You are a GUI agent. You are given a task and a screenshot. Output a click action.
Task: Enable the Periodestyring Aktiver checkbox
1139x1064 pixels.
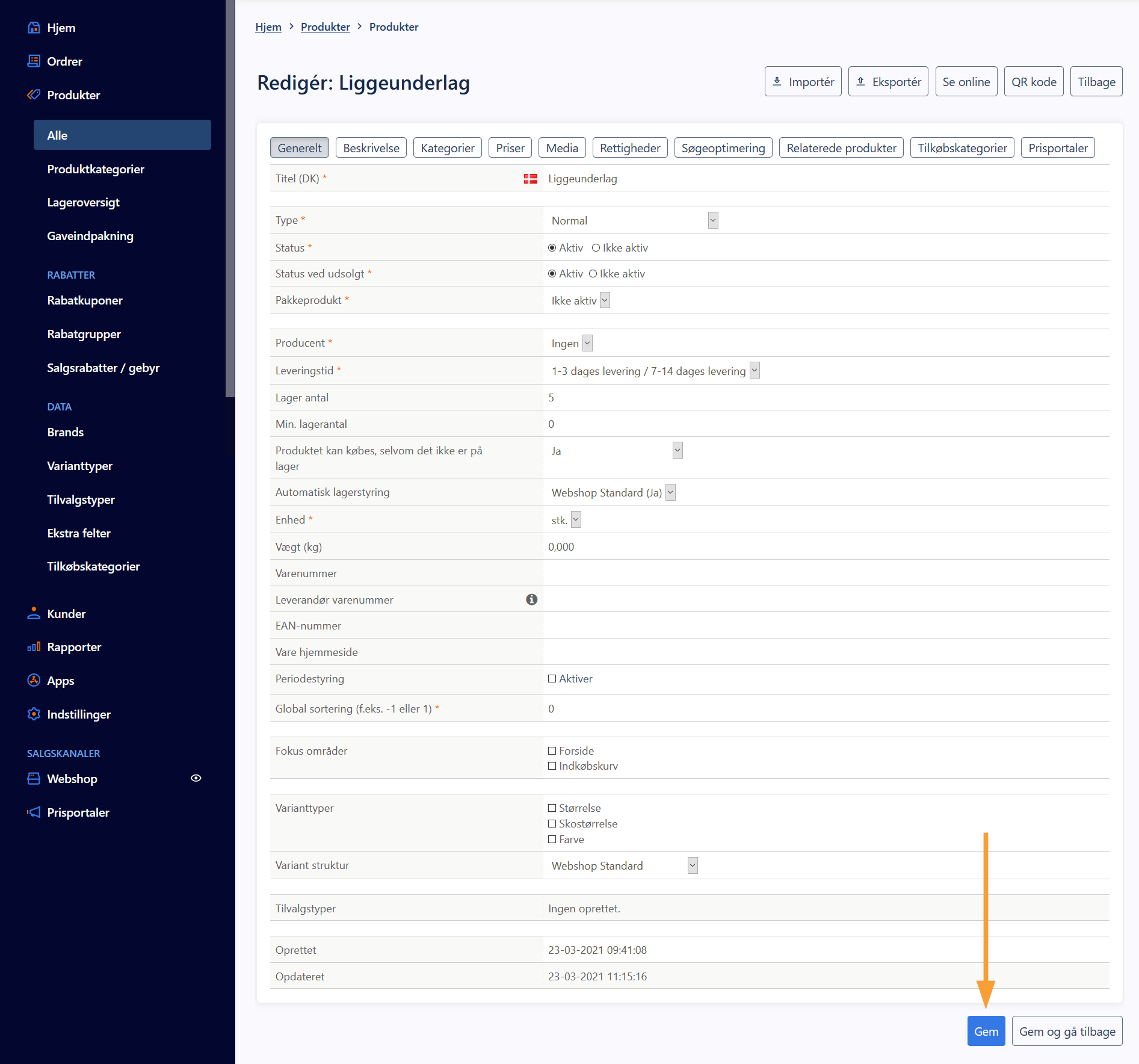coord(552,679)
